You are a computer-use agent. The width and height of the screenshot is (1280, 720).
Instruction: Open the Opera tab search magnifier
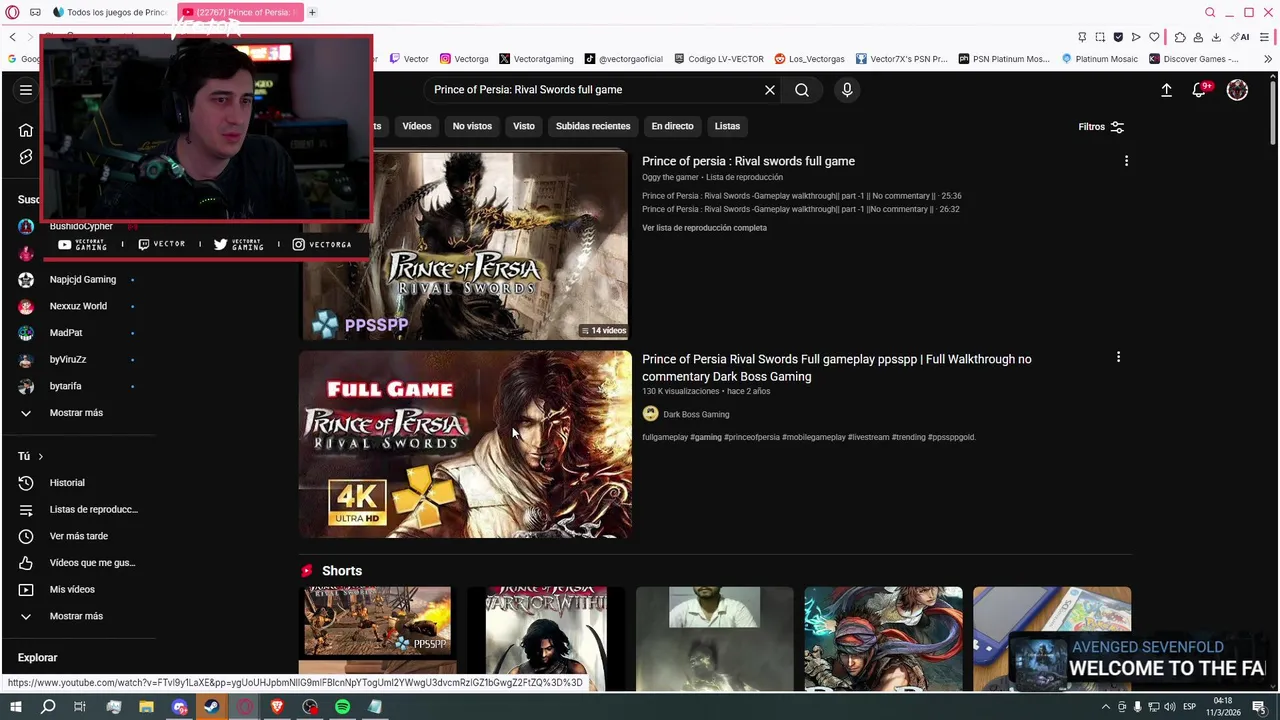pos(1210,12)
